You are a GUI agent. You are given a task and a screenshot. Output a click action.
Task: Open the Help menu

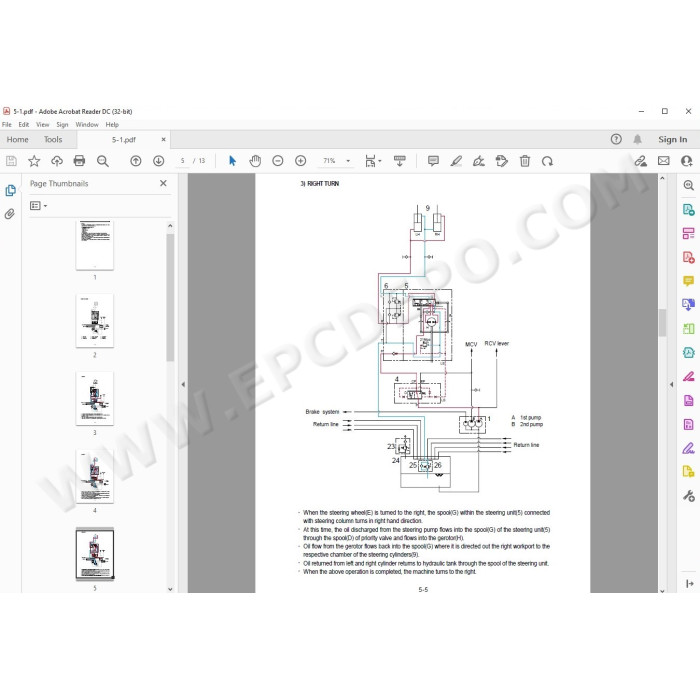pyautogui.click(x=112, y=125)
